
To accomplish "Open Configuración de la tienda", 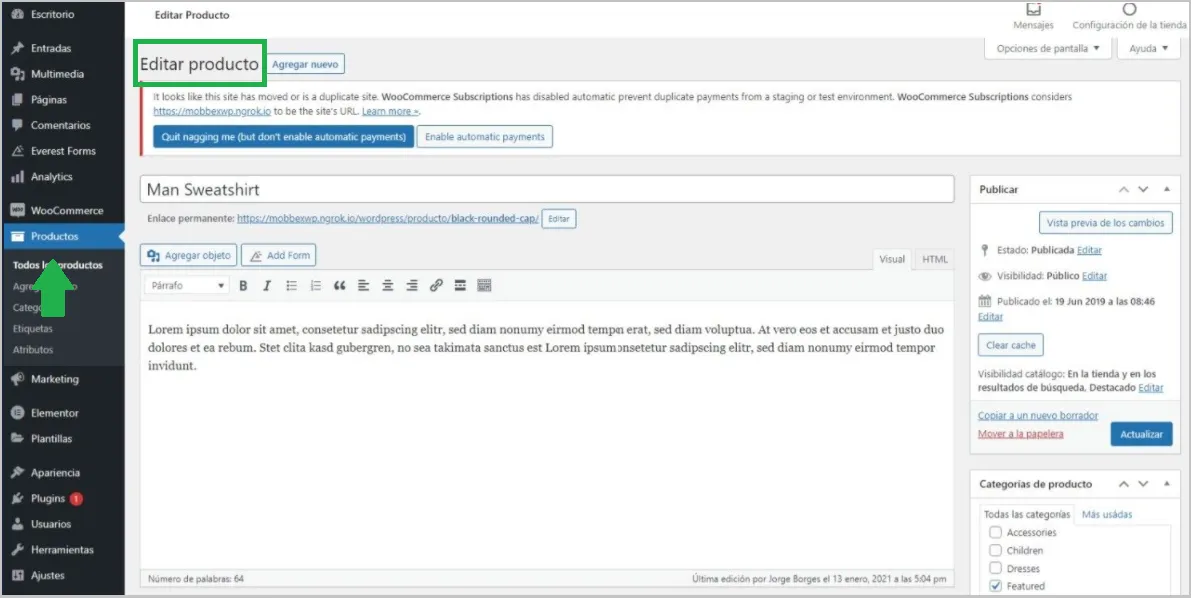I will 1129,17.
